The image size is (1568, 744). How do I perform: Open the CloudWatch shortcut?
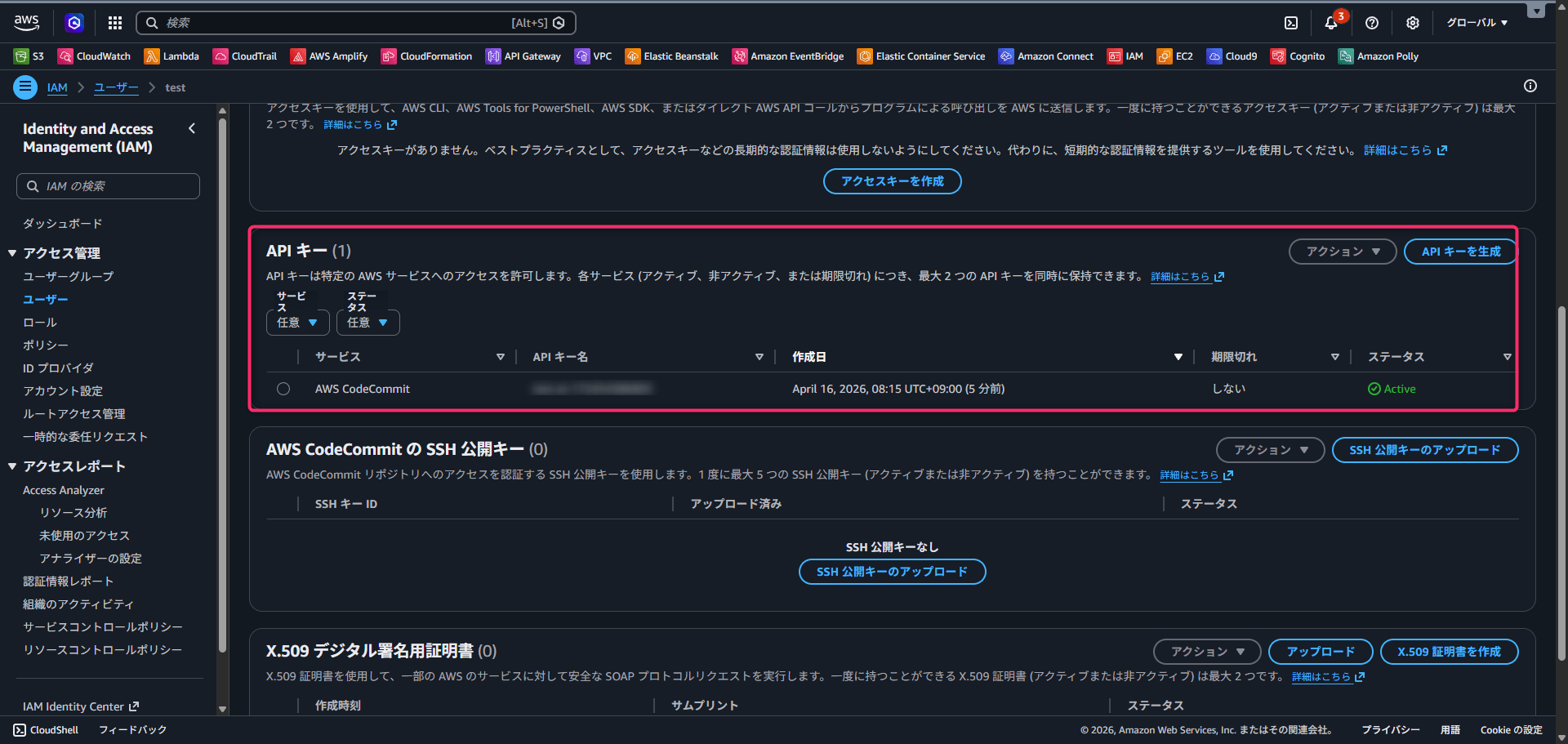(95, 56)
